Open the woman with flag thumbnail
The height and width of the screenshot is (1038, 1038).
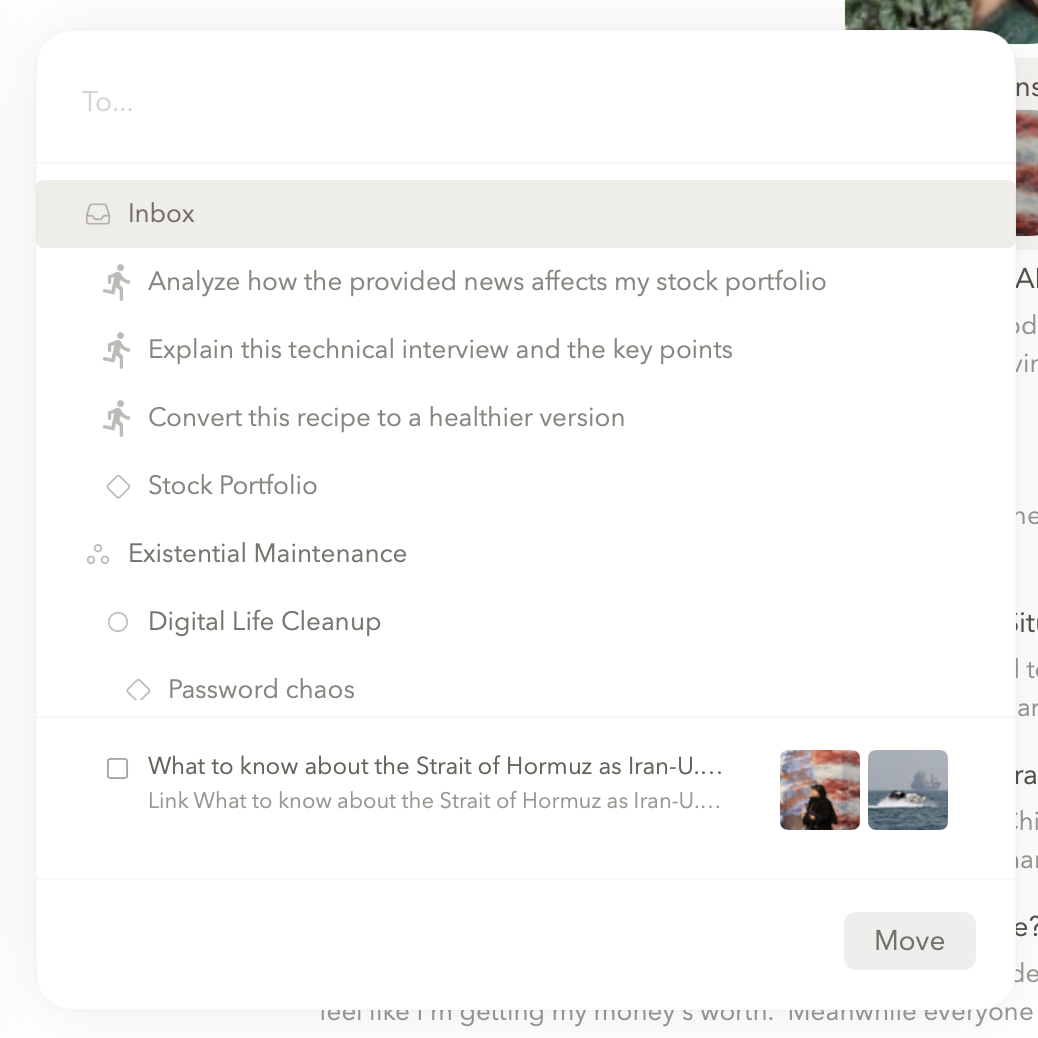point(820,790)
